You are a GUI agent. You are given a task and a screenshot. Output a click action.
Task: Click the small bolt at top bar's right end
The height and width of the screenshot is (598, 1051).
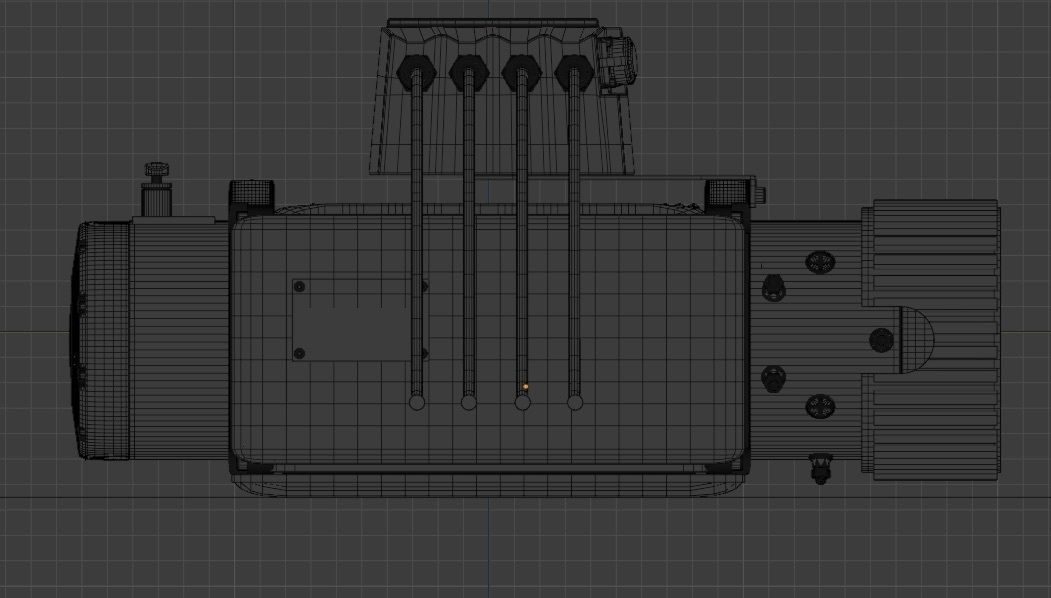click(x=761, y=195)
